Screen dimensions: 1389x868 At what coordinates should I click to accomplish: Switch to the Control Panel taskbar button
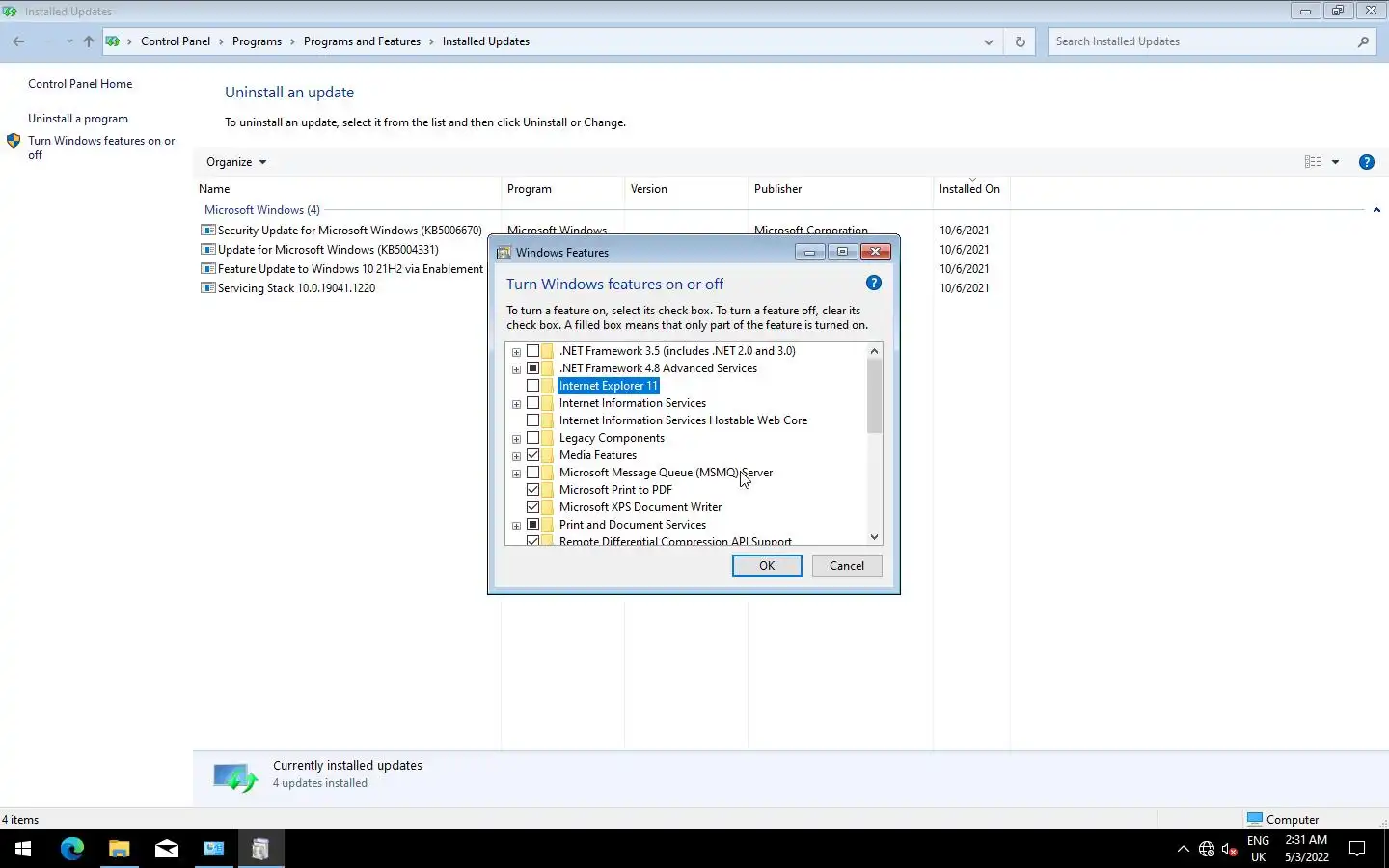coord(214,849)
